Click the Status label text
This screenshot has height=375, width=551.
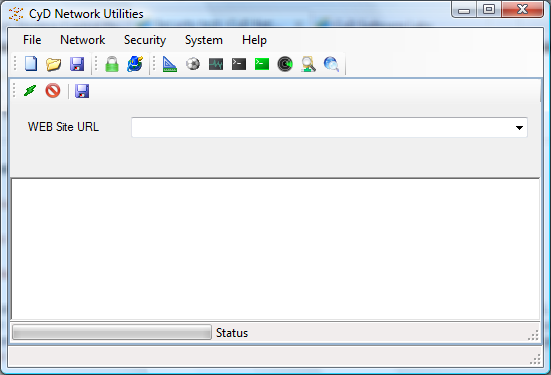click(x=232, y=333)
